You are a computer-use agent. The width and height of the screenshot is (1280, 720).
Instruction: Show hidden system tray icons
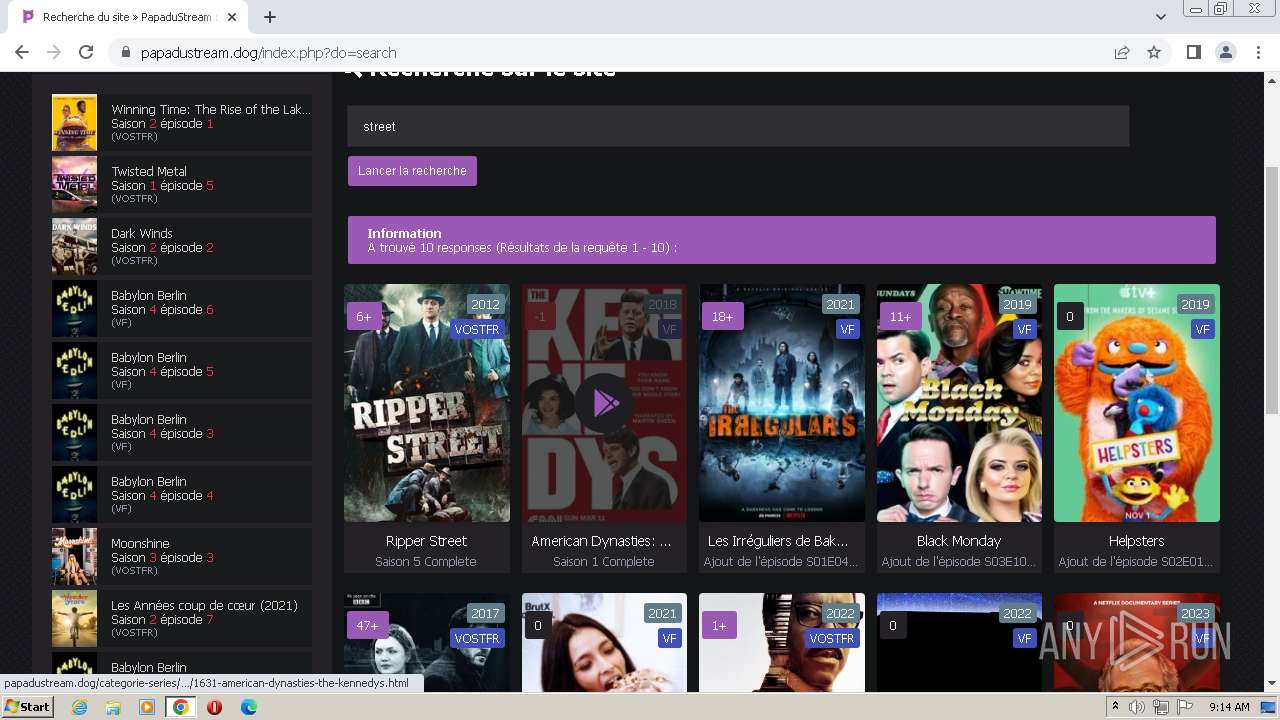pyautogui.click(x=1115, y=707)
